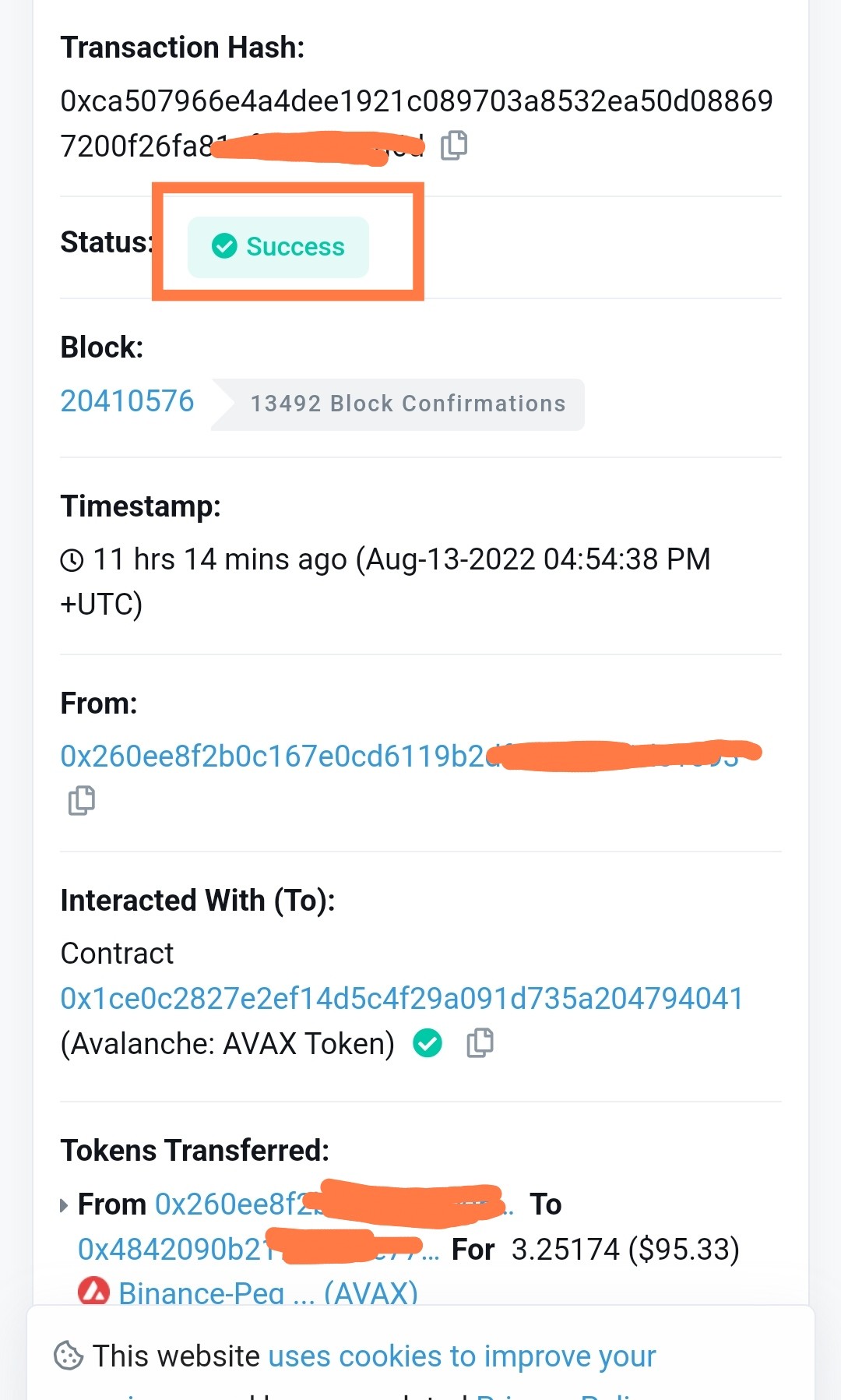
Task: Click the green Success check icon
Action: (x=224, y=246)
